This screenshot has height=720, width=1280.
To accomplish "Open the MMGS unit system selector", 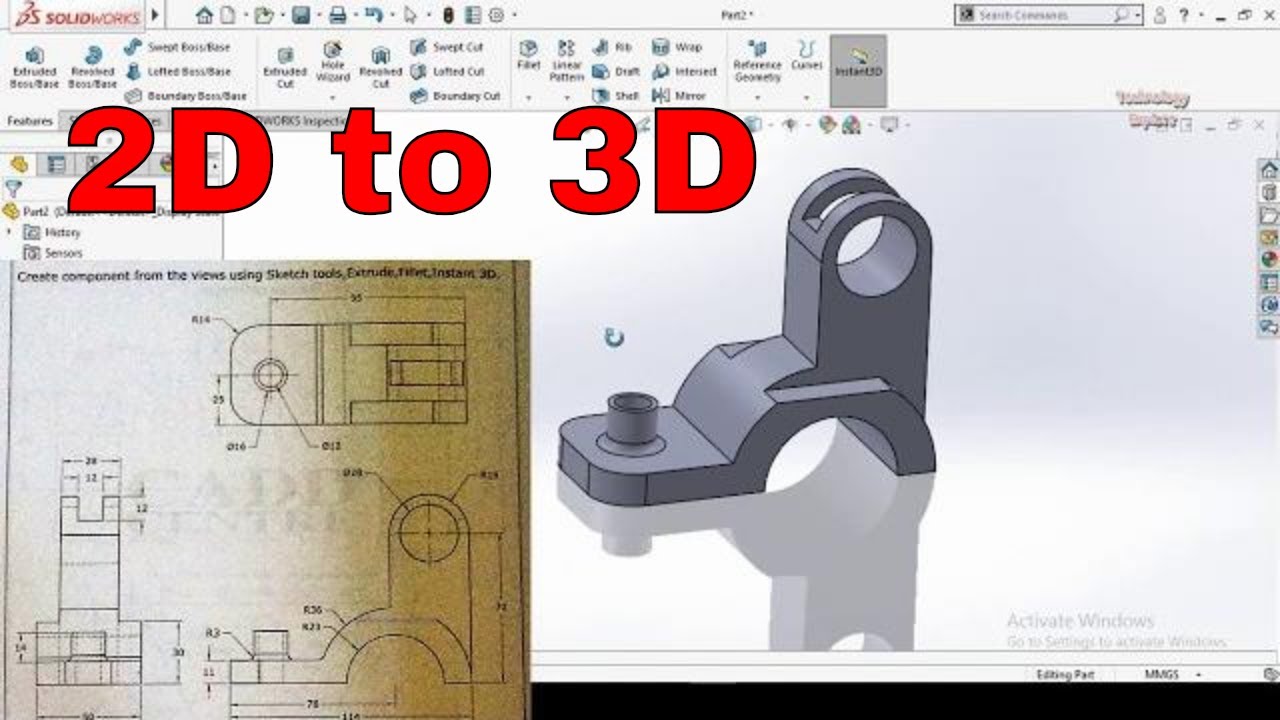I will coord(1172,675).
